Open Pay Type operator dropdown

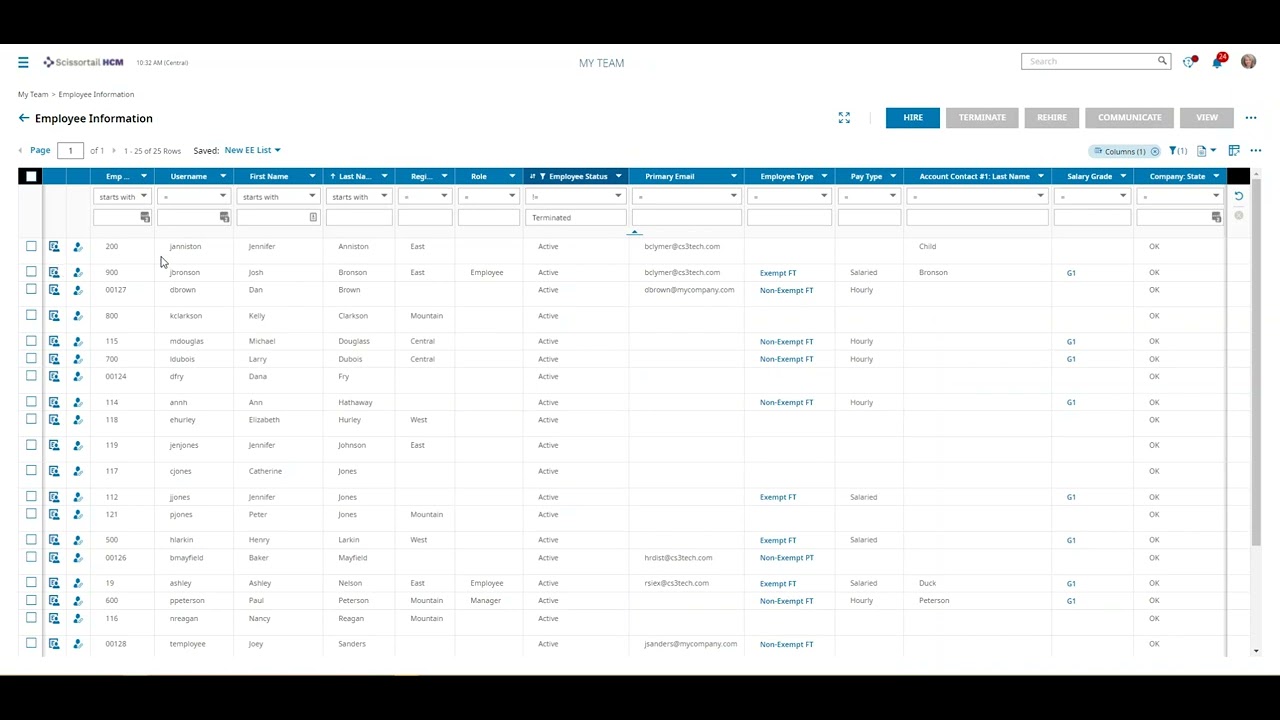coord(868,196)
